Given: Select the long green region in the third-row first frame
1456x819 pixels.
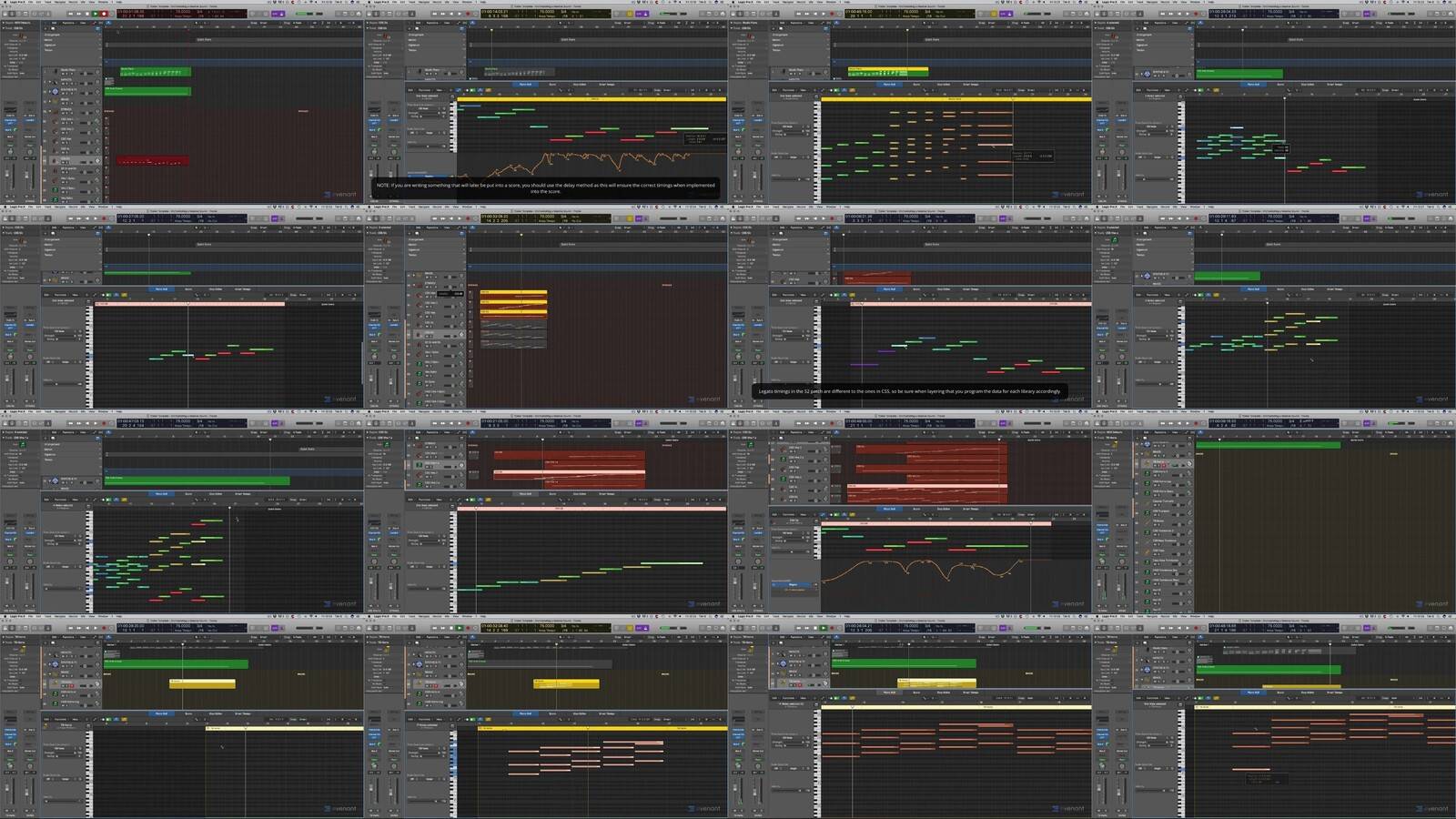Looking at the screenshot, I should point(197,481).
